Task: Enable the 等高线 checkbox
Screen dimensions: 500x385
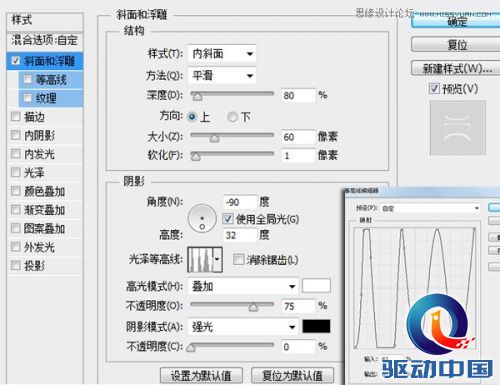Action: coord(27,79)
